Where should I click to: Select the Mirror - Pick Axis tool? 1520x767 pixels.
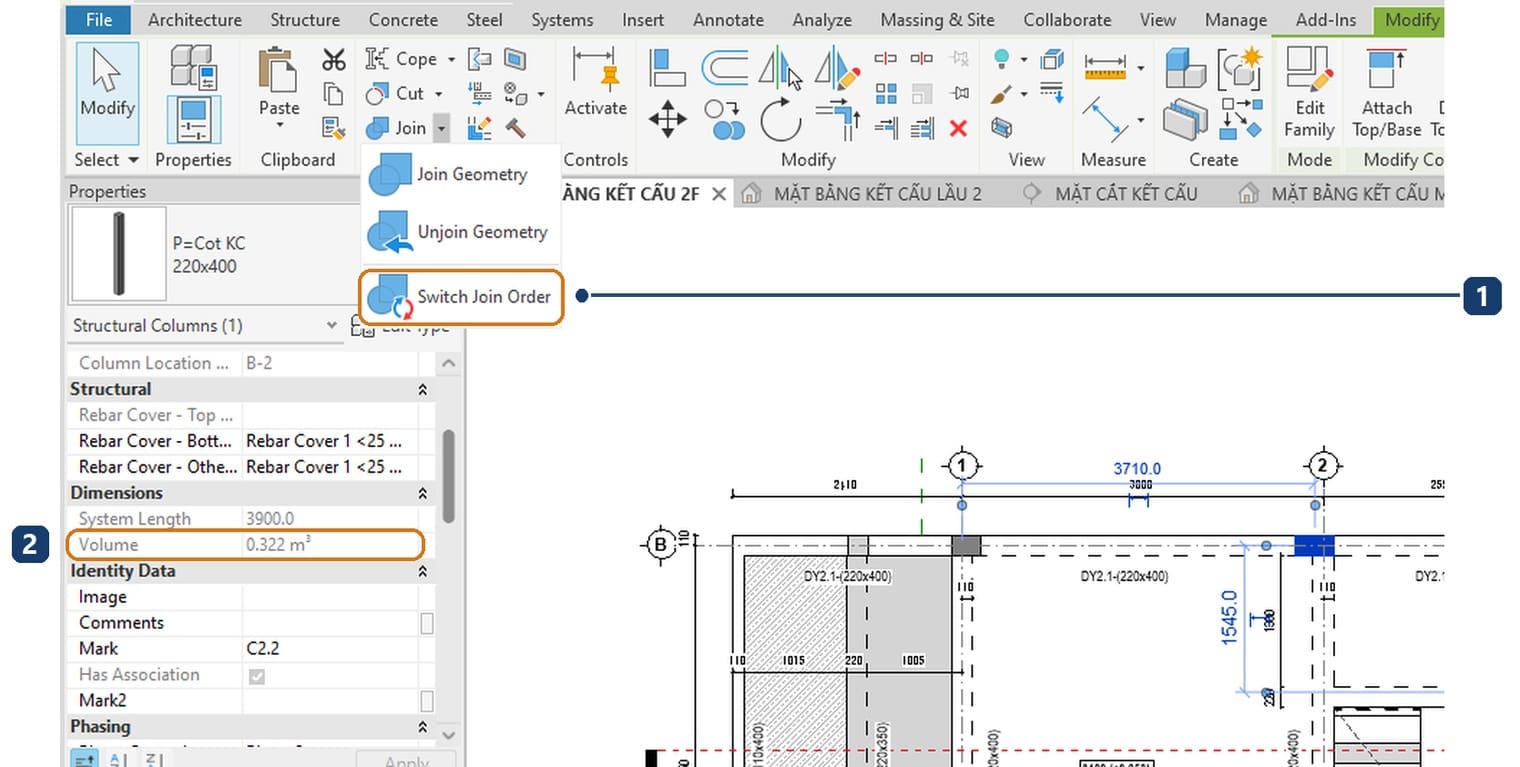click(x=780, y=68)
